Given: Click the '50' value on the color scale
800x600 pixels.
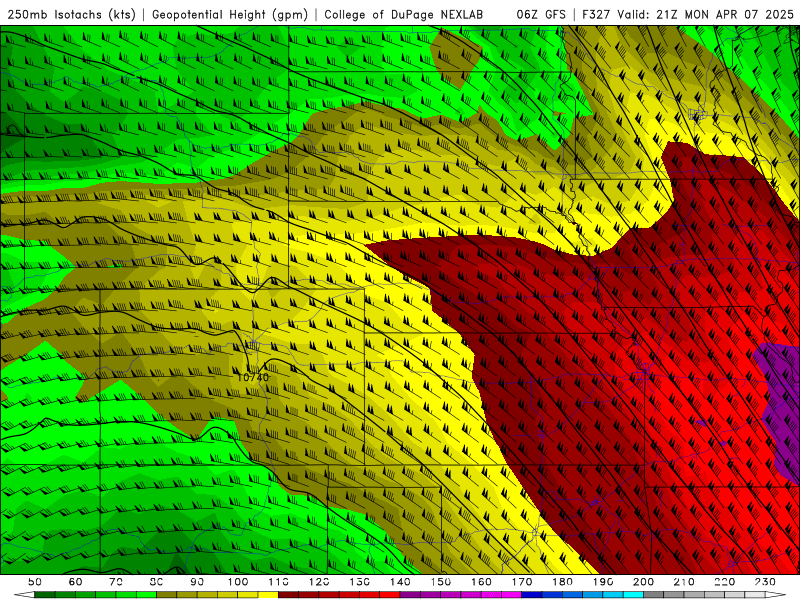Looking at the screenshot, I should [34, 582].
